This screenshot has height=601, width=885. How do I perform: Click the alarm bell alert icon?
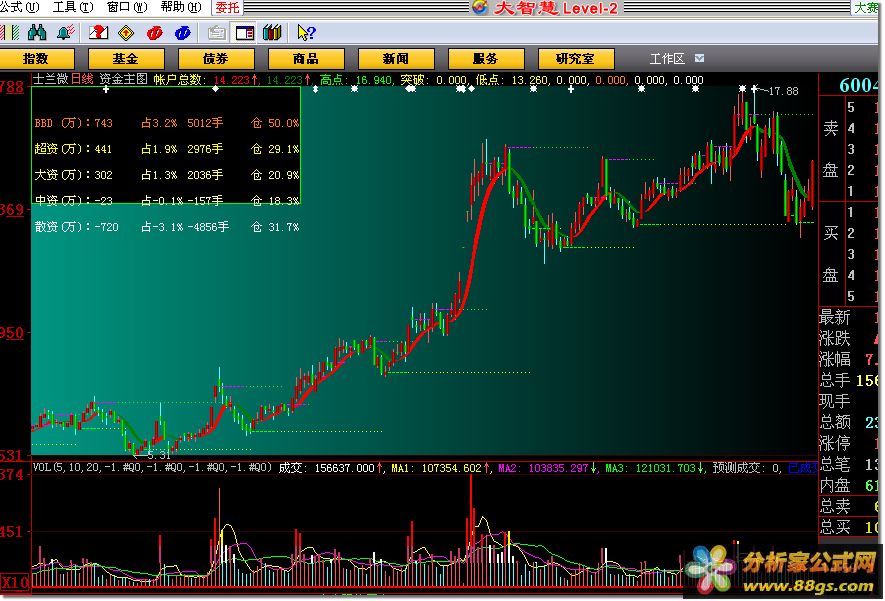(x=64, y=33)
